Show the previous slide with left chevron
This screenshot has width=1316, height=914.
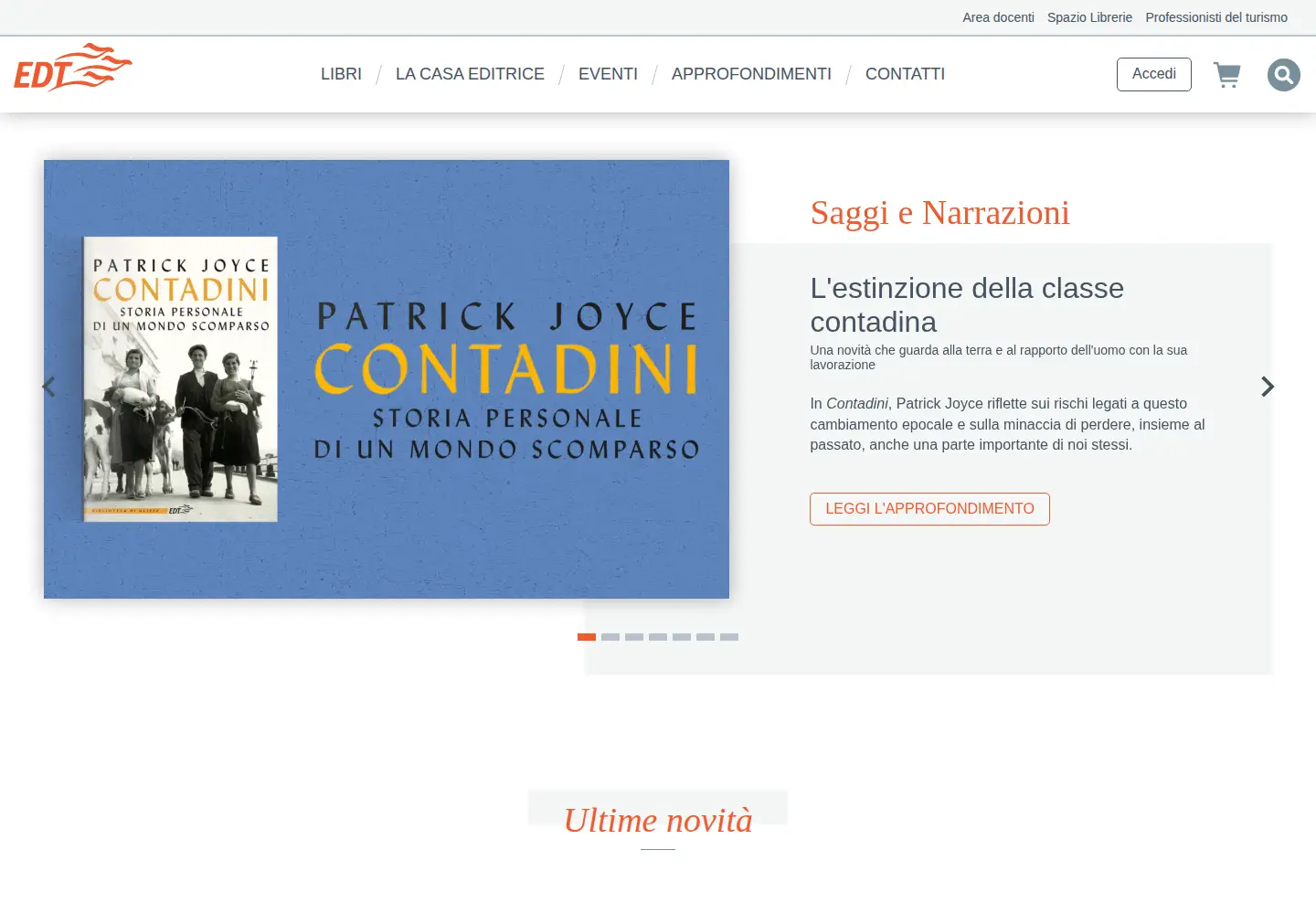point(49,387)
